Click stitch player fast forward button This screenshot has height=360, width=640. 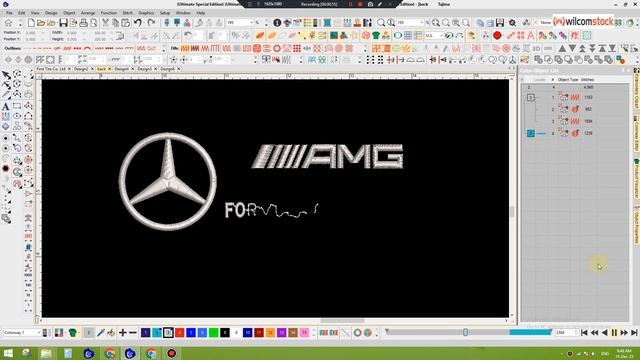point(624,333)
